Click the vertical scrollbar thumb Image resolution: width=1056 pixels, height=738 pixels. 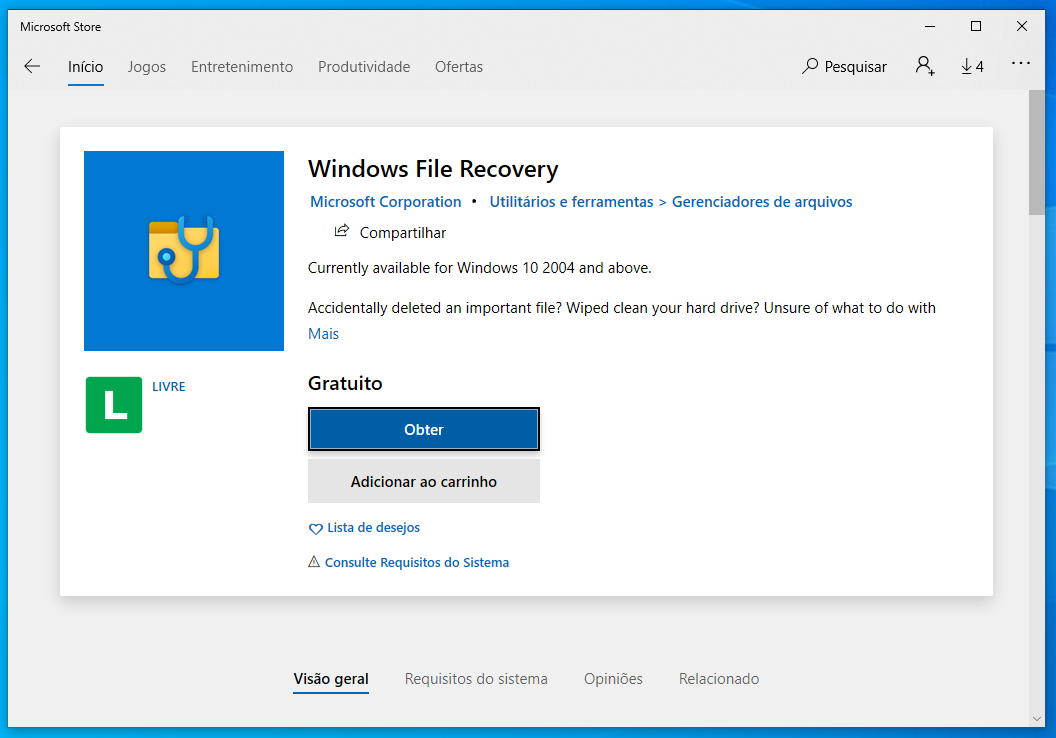pyautogui.click(x=1036, y=152)
